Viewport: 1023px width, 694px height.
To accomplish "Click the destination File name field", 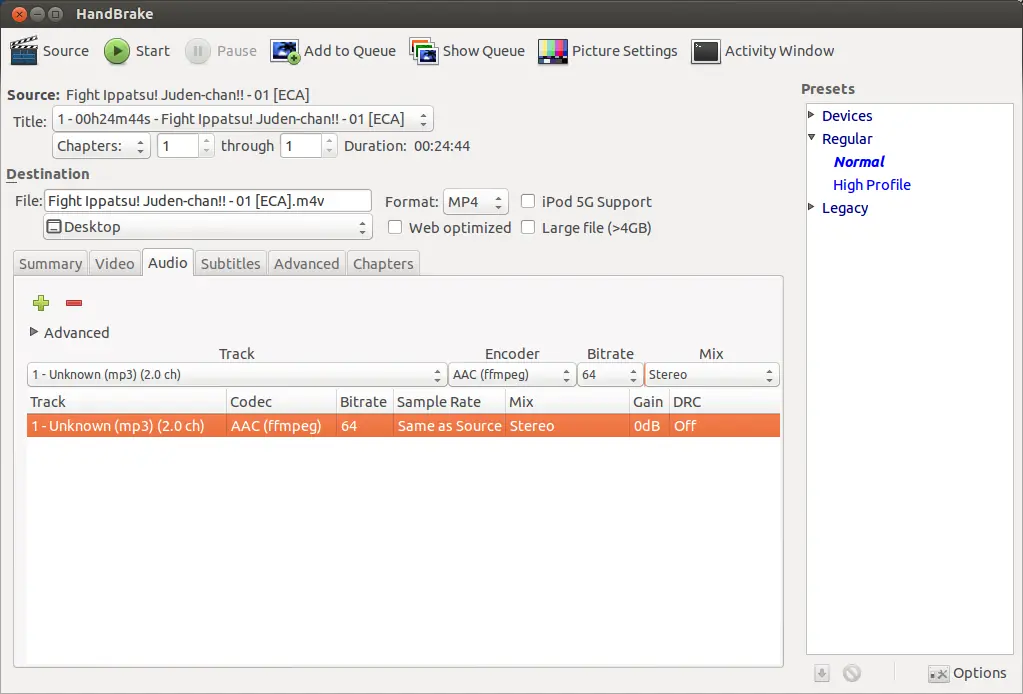I will click(207, 201).
